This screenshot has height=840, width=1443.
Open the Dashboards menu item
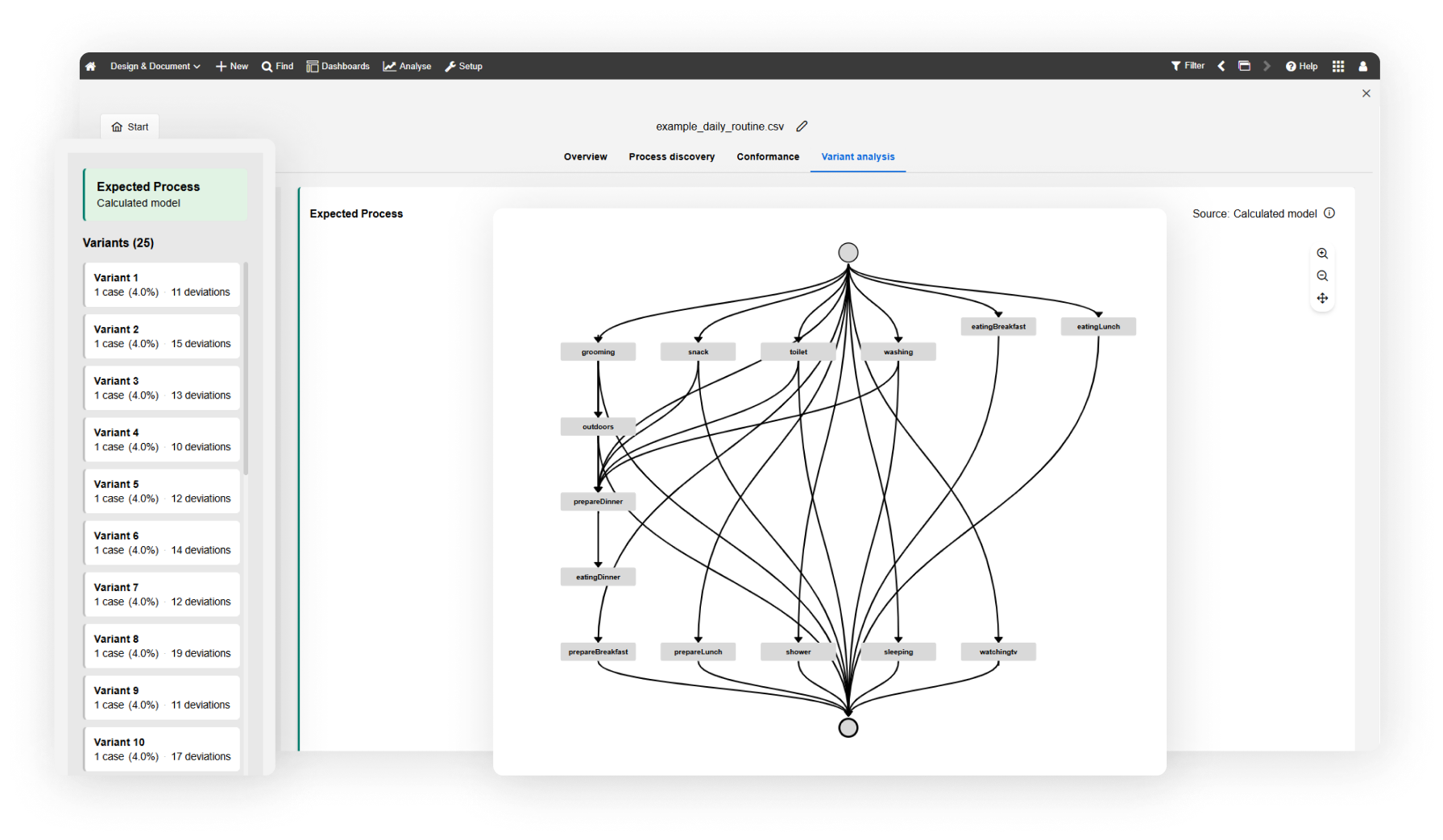point(338,66)
